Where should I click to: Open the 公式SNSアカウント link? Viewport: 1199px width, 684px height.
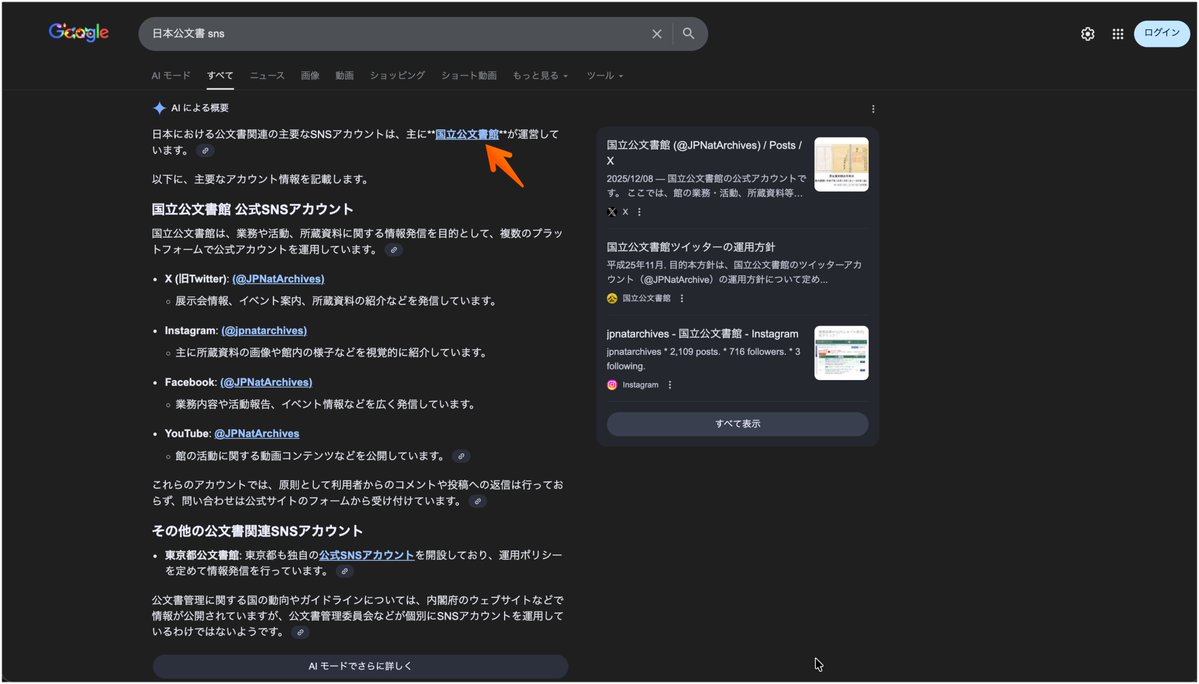(x=366, y=555)
